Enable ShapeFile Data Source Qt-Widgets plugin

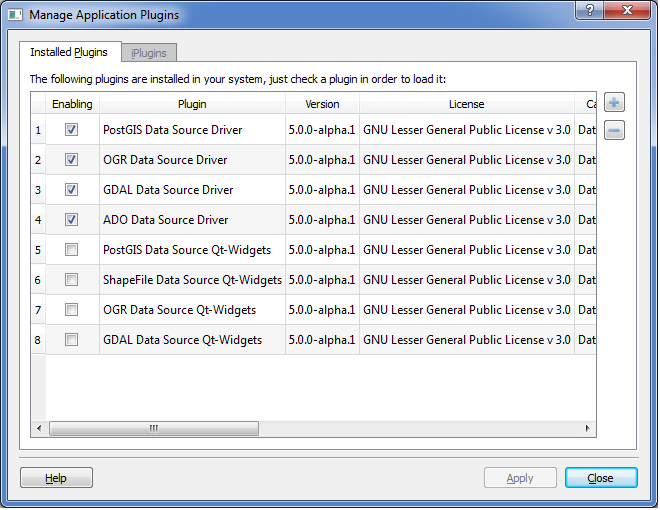(x=72, y=280)
